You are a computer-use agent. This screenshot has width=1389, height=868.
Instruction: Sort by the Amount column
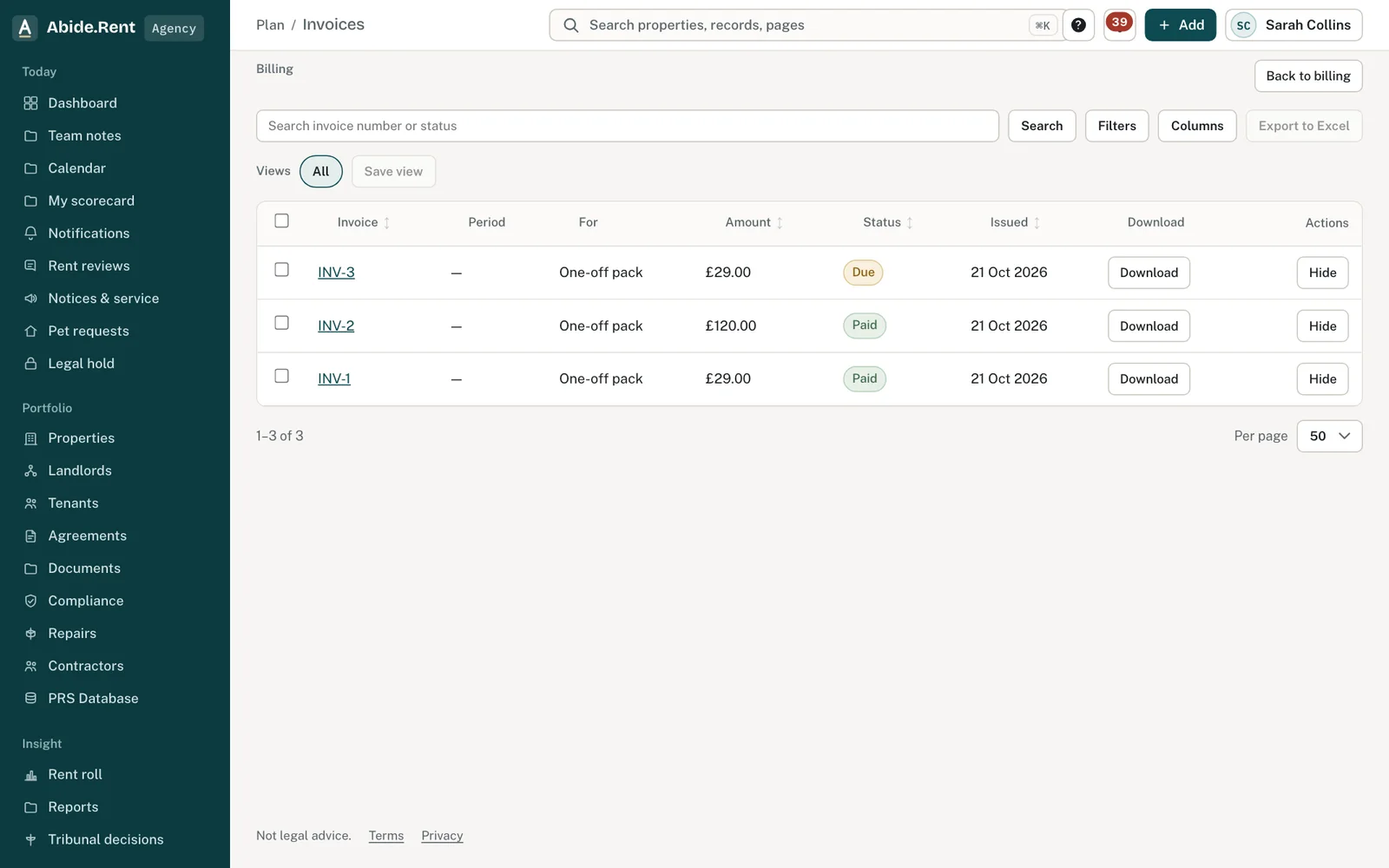pos(754,222)
